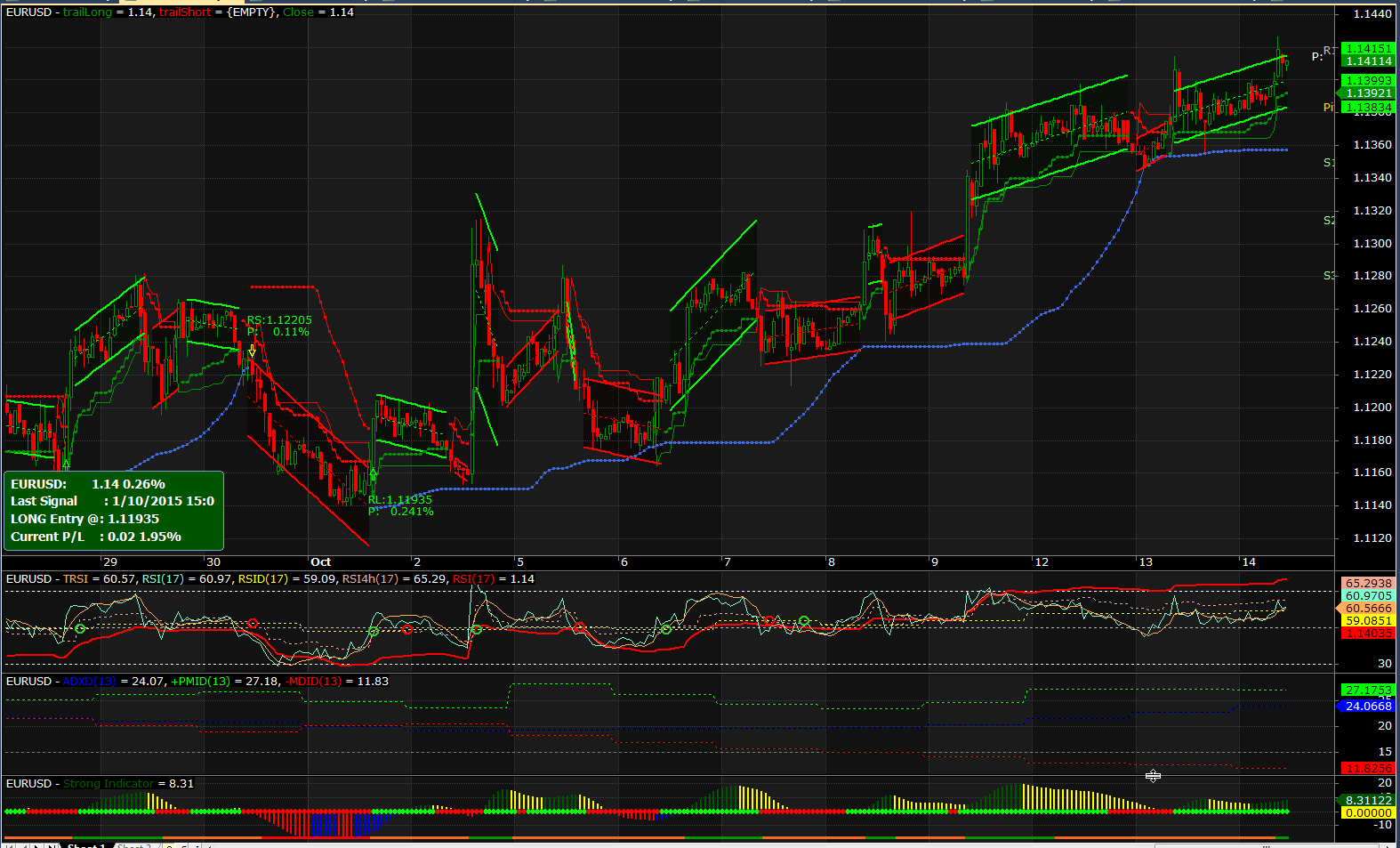Click the 59.0851 RSID value label
This screenshot has height=848, width=1400.
click(1368, 621)
